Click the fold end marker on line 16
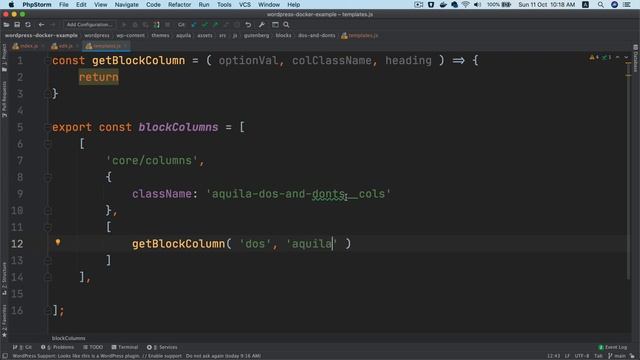Image resolution: width=640 pixels, height=360 pixels. [x=47, y=311]
